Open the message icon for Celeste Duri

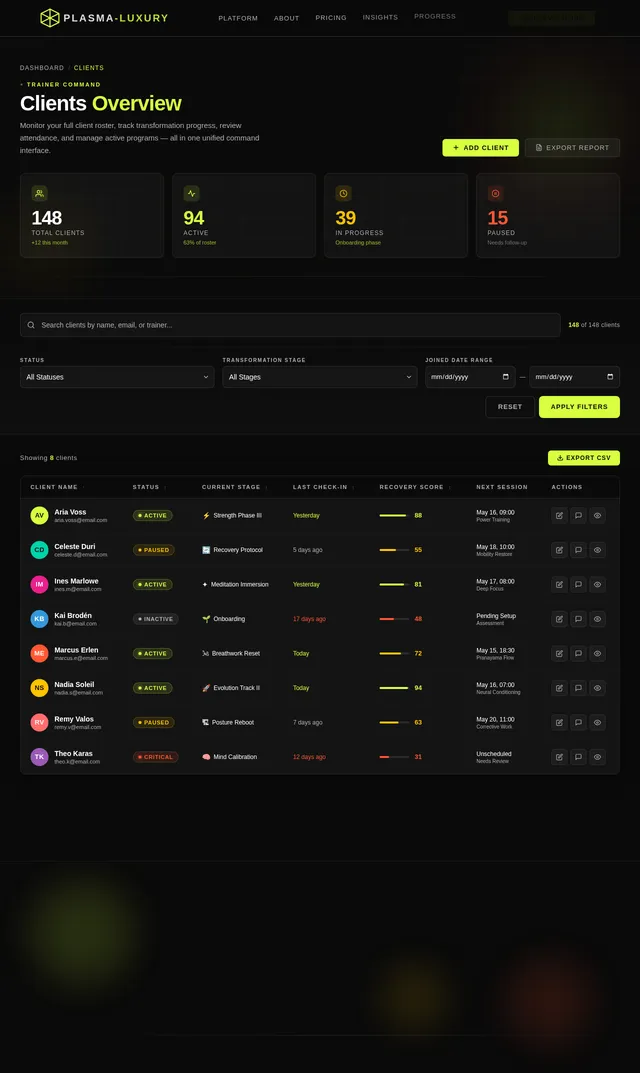pos(578,550)
